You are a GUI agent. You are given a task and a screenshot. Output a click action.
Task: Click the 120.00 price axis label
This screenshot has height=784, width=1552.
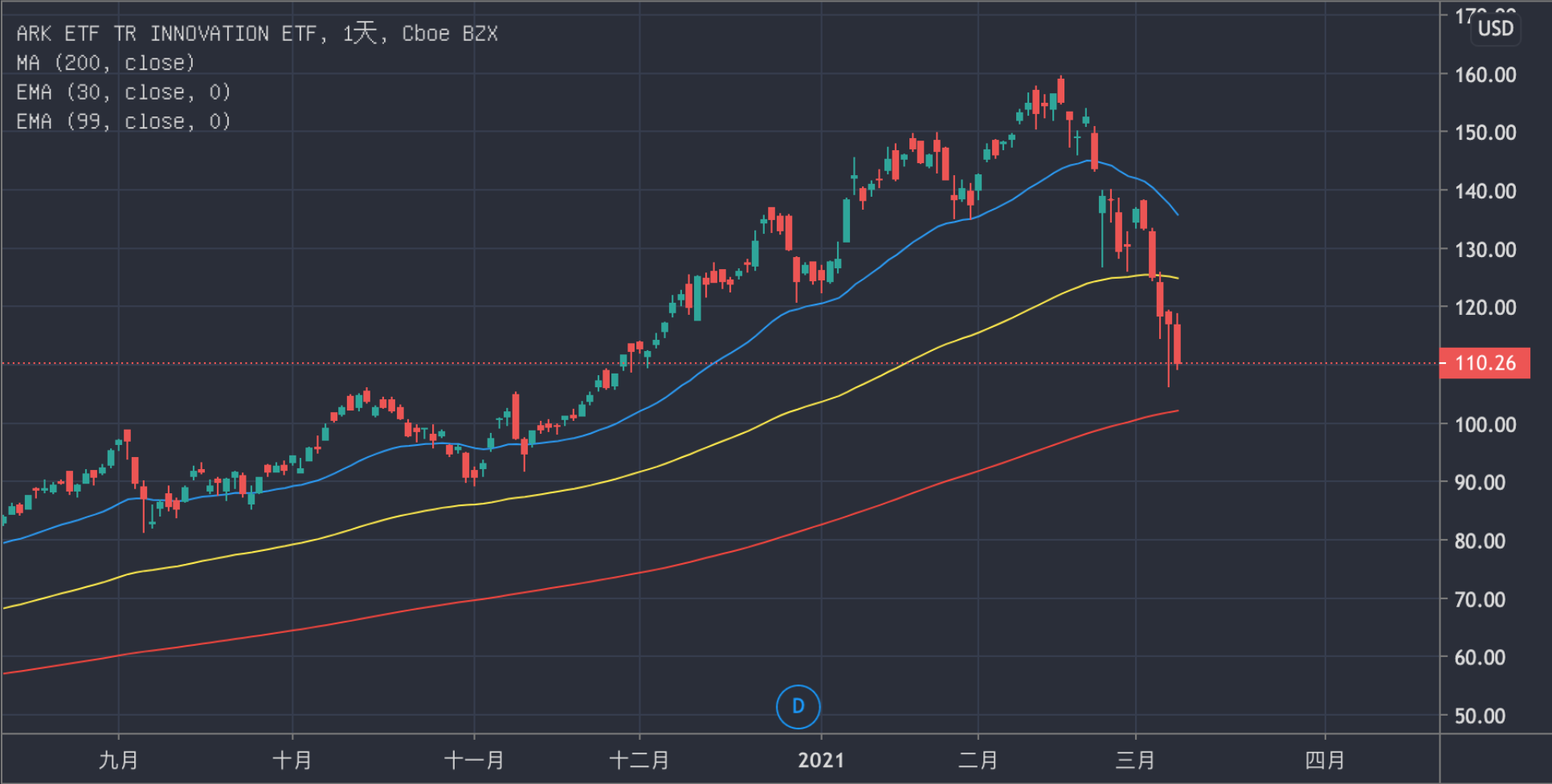(x=1485, y=308)
